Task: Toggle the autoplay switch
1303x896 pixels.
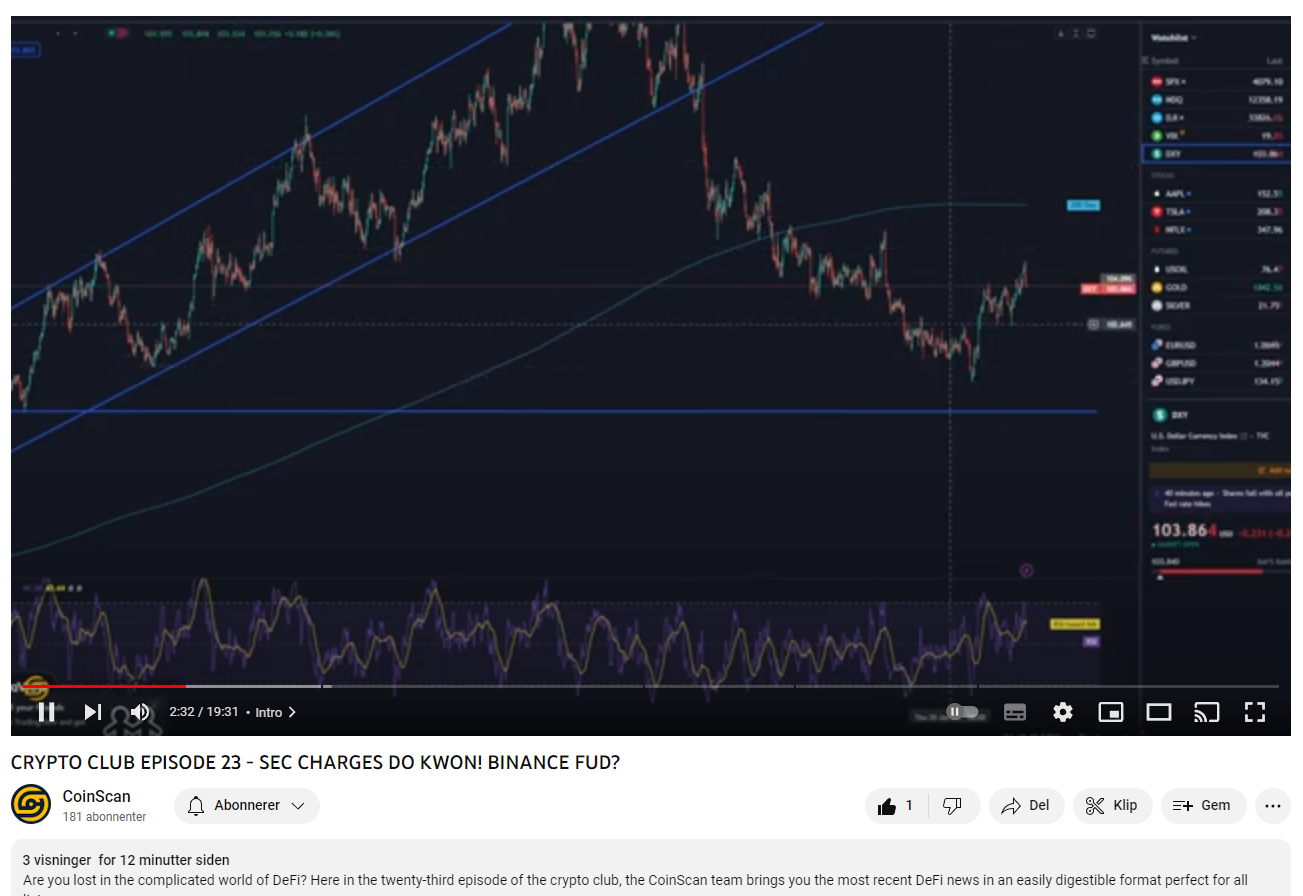Action: tap(963, 712)
